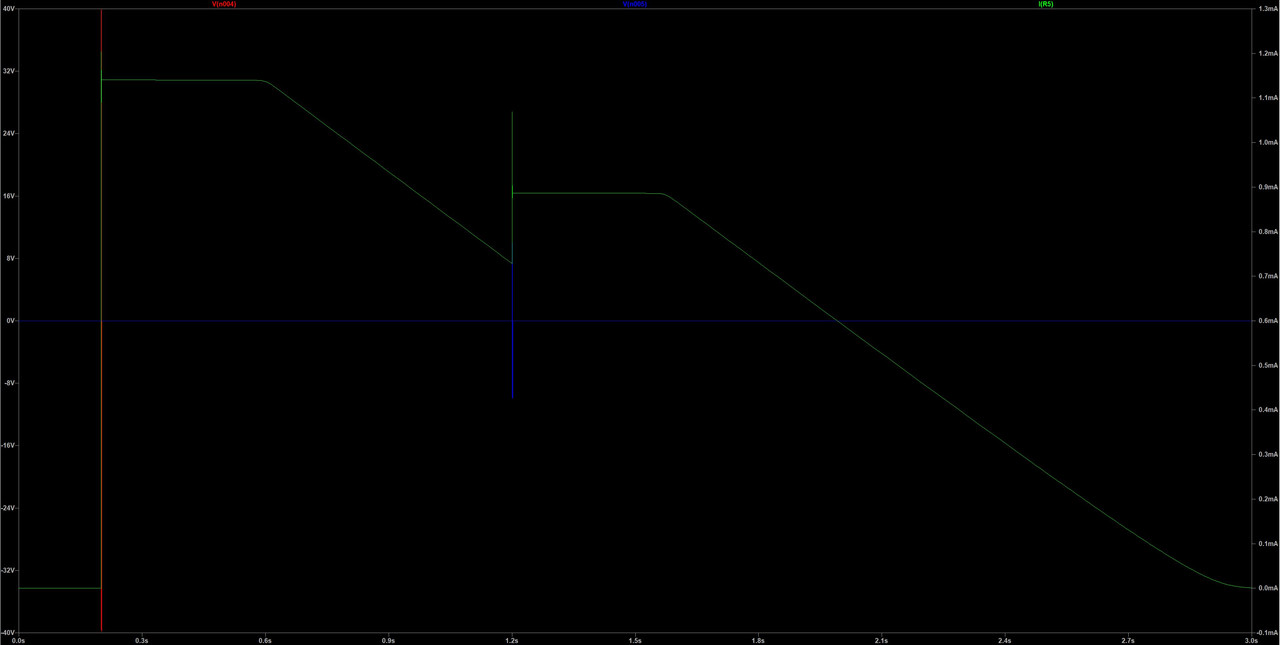Select the blue voltage trace label
The height and width of the screenshot is (645, 1280).
coord(634,4)
